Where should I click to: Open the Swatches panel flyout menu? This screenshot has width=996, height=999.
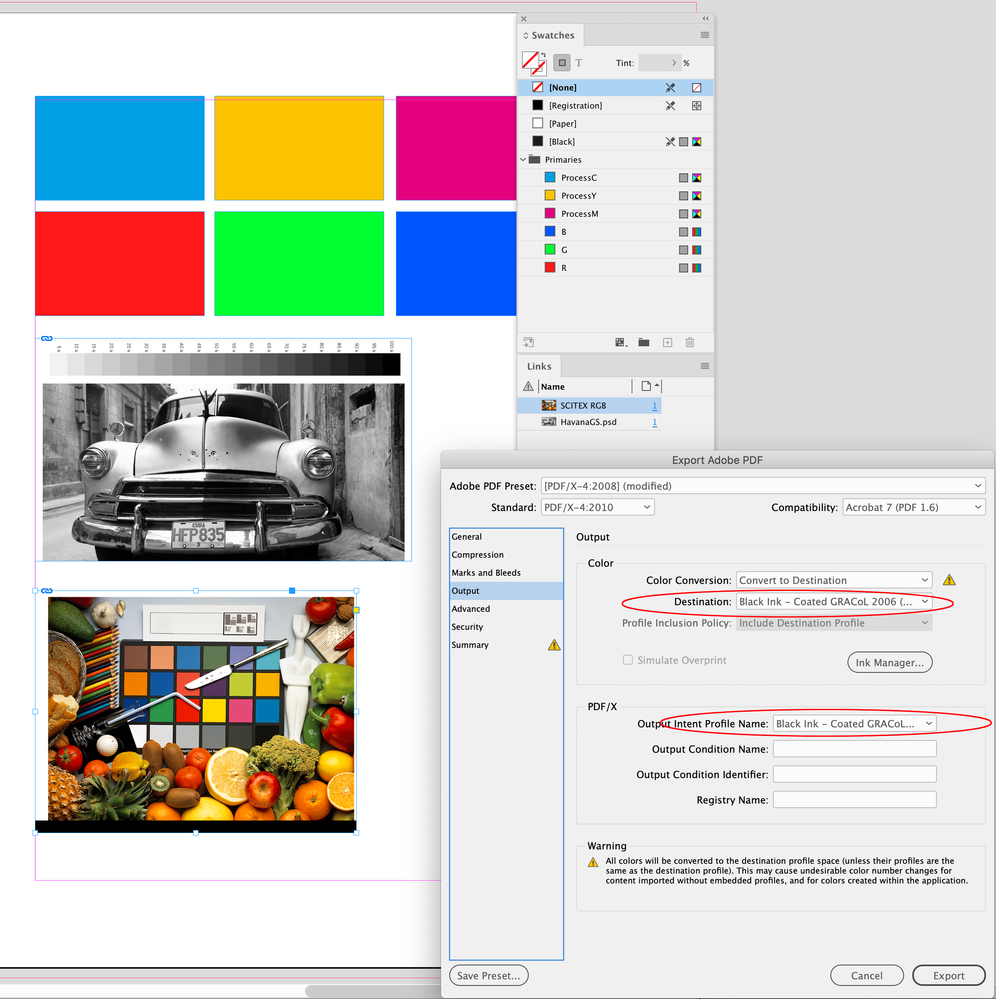pyautogui.click(x=704, y=35)
